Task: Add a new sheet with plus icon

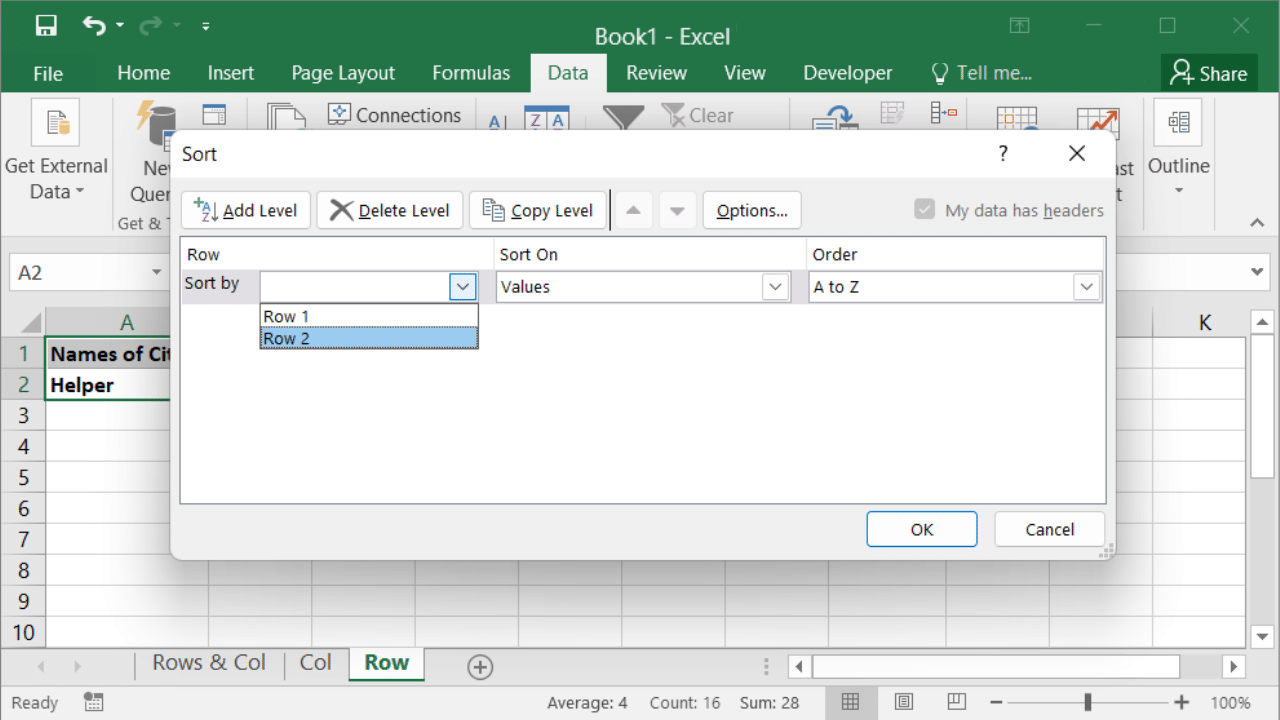Action: [480, 667]
